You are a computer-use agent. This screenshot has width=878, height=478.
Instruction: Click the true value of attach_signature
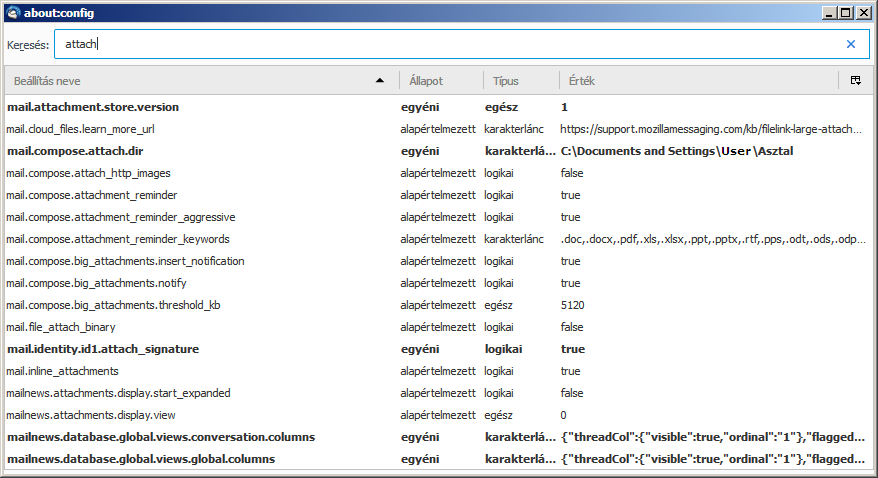573,349
